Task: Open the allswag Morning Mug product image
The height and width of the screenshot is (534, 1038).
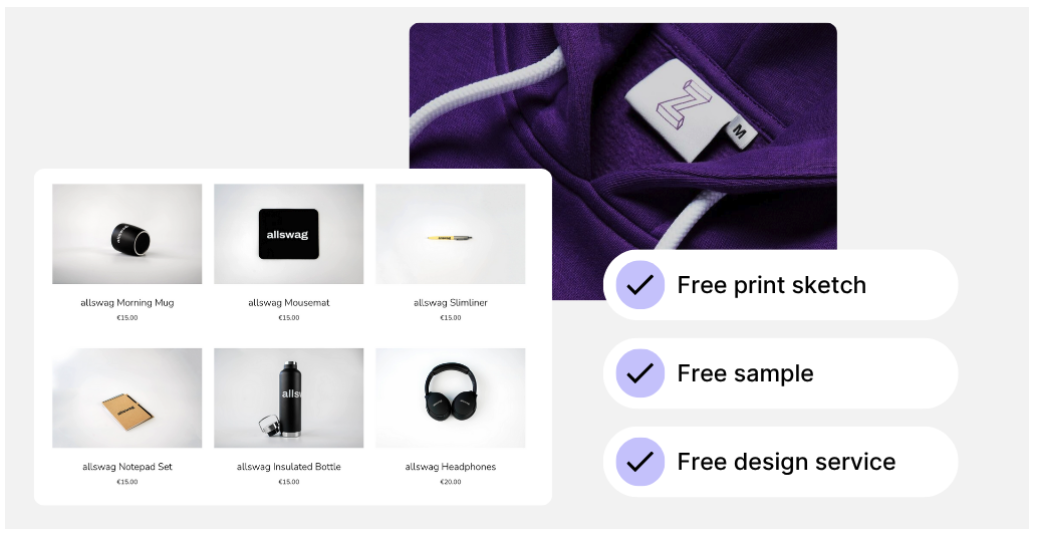Action: point(127,234)
